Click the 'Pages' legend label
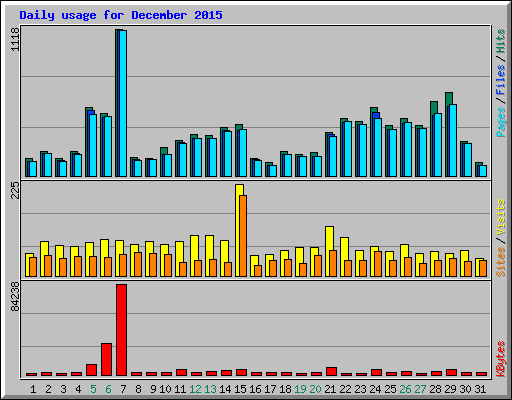 tap(501, 122)
